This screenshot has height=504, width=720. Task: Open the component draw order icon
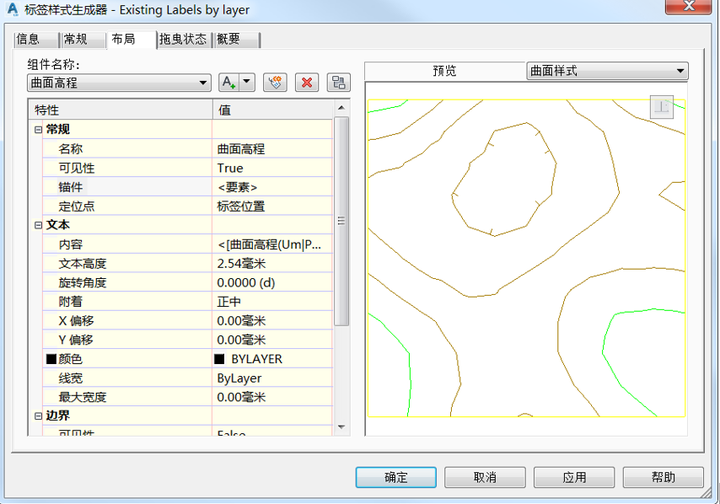(338, 83)
